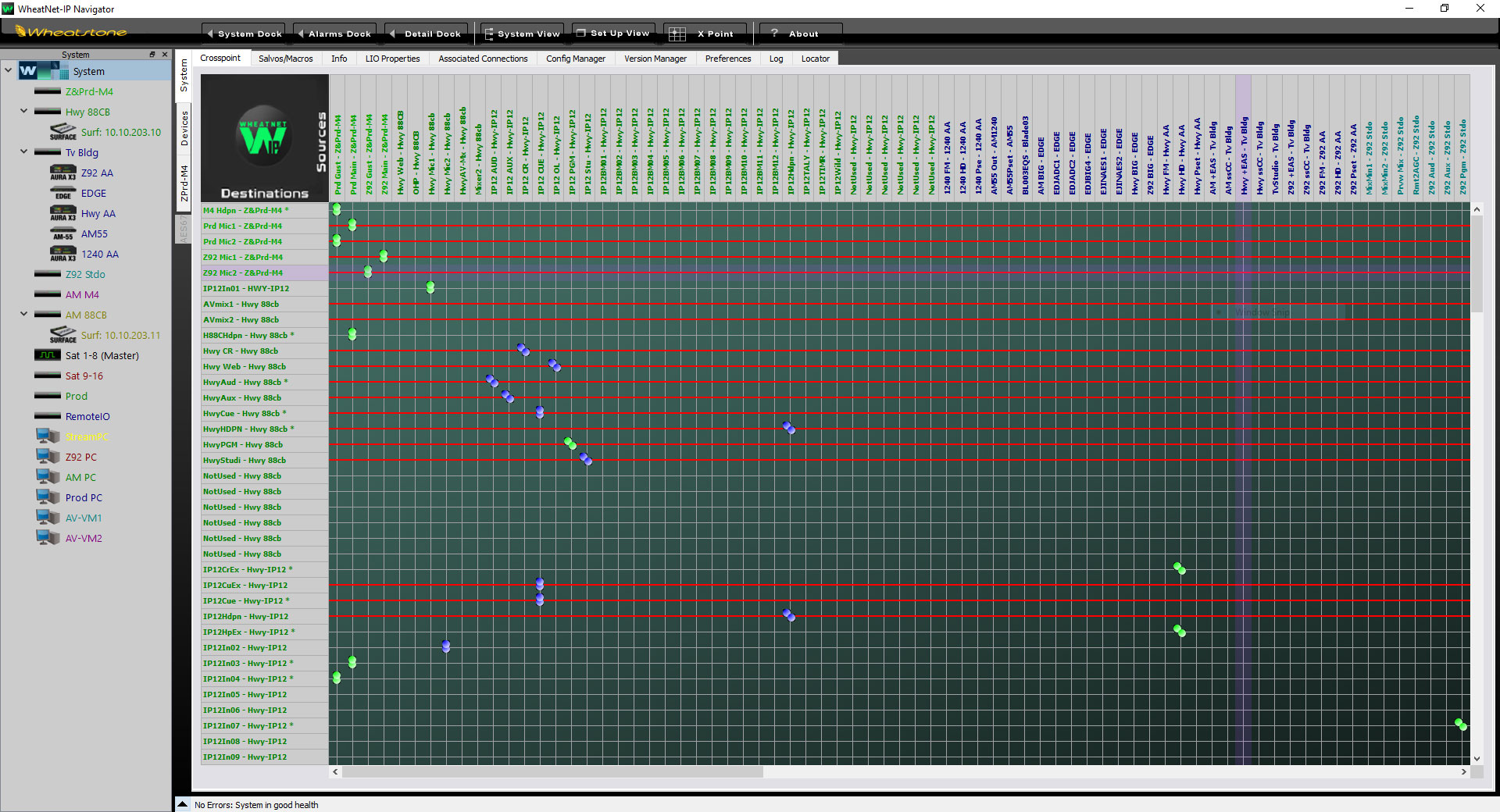Screen dimensions: 1500x812
Task: Select the Prod PC computer icon
Action: pos(48,497)
